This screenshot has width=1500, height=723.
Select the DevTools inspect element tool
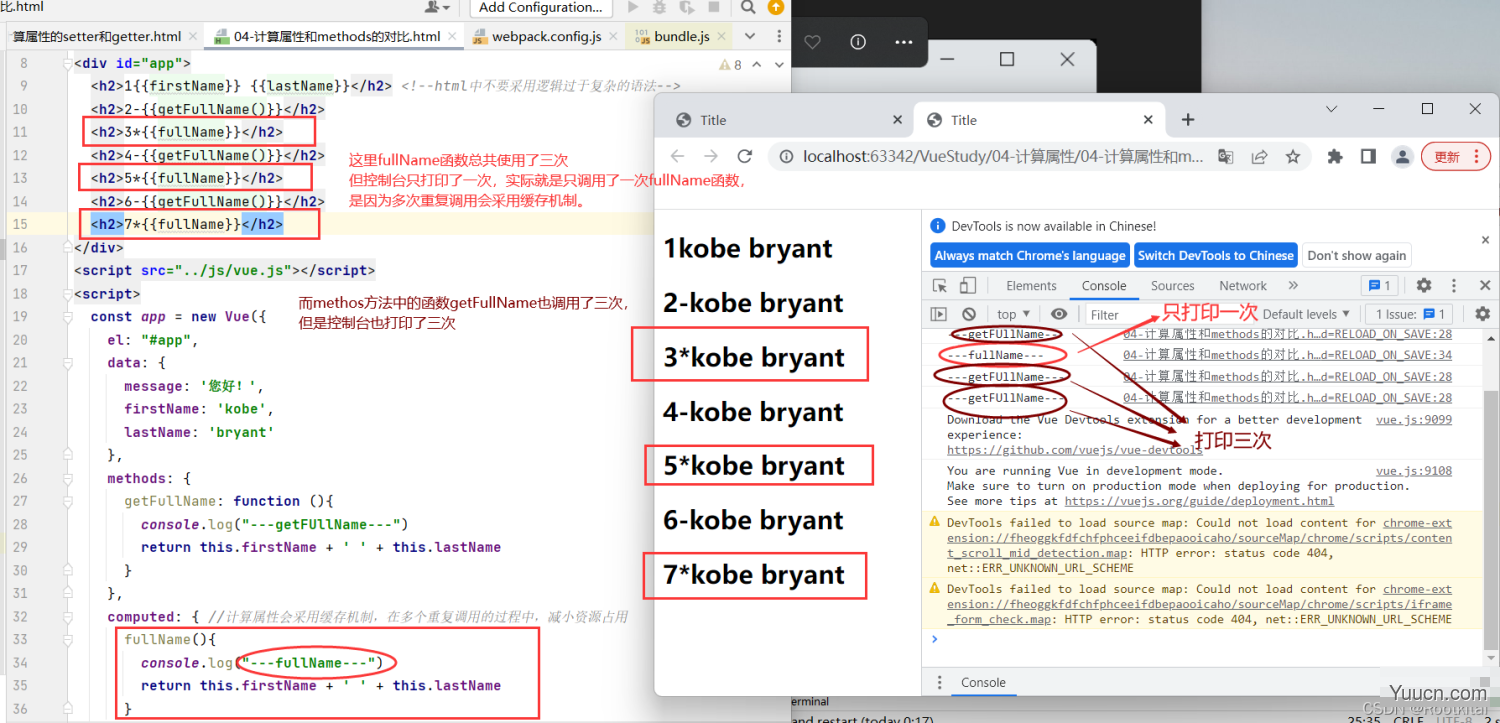pos(940,286)
